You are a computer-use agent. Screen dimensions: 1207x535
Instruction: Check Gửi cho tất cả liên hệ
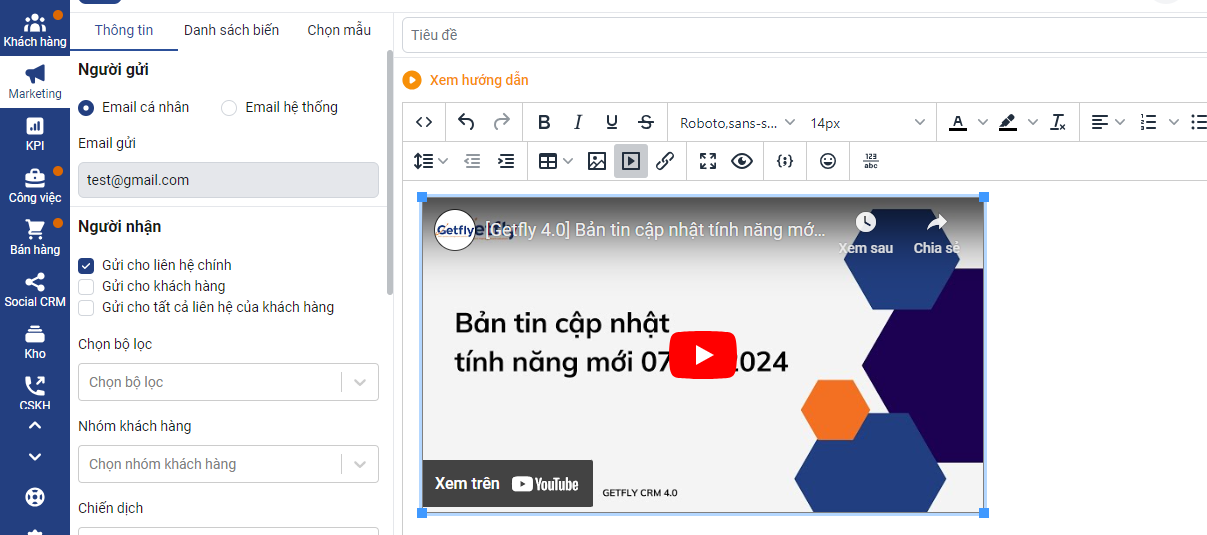tap(86, 307)
